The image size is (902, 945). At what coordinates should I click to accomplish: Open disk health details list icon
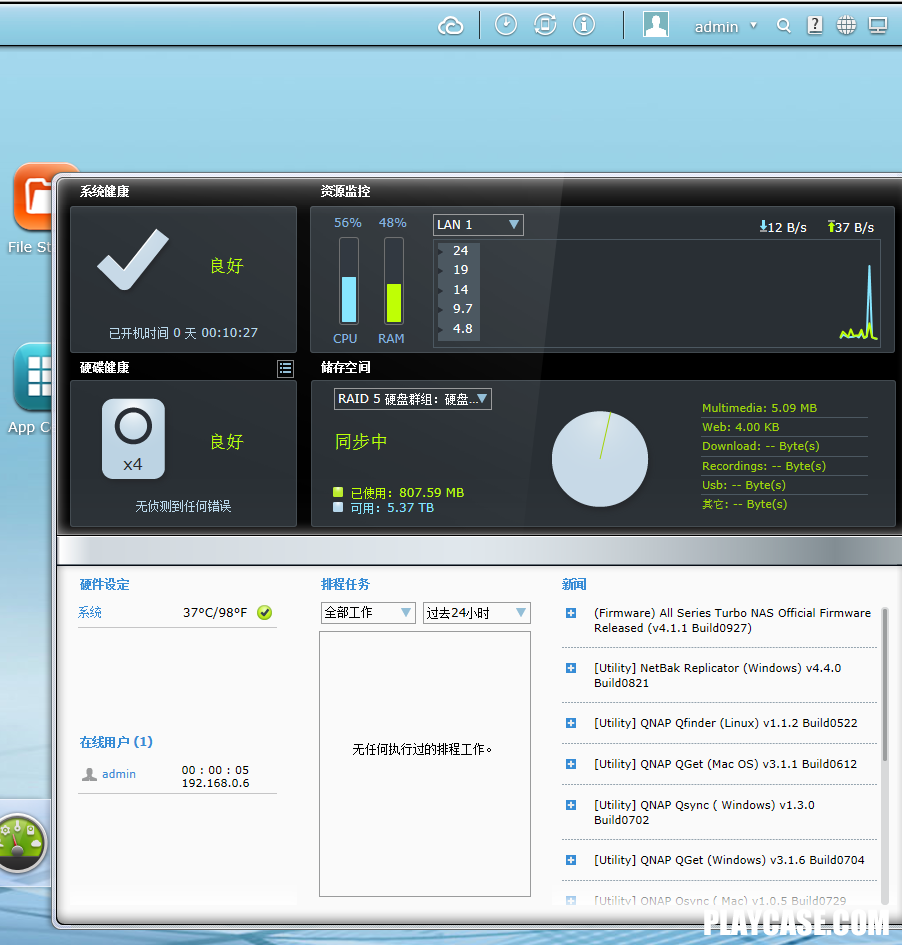tap(286, 368)
